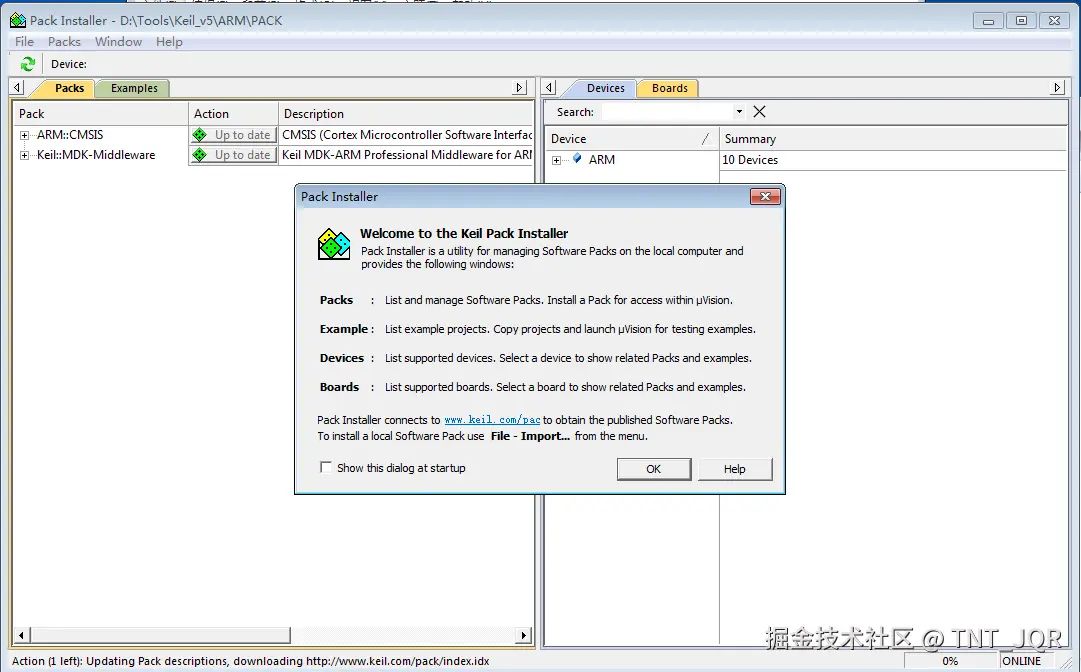Click right arrow at end of Packs tab bar
The width and height of the screenshot is (1081, 672).
pyautogui.click(x=520, y=88)
